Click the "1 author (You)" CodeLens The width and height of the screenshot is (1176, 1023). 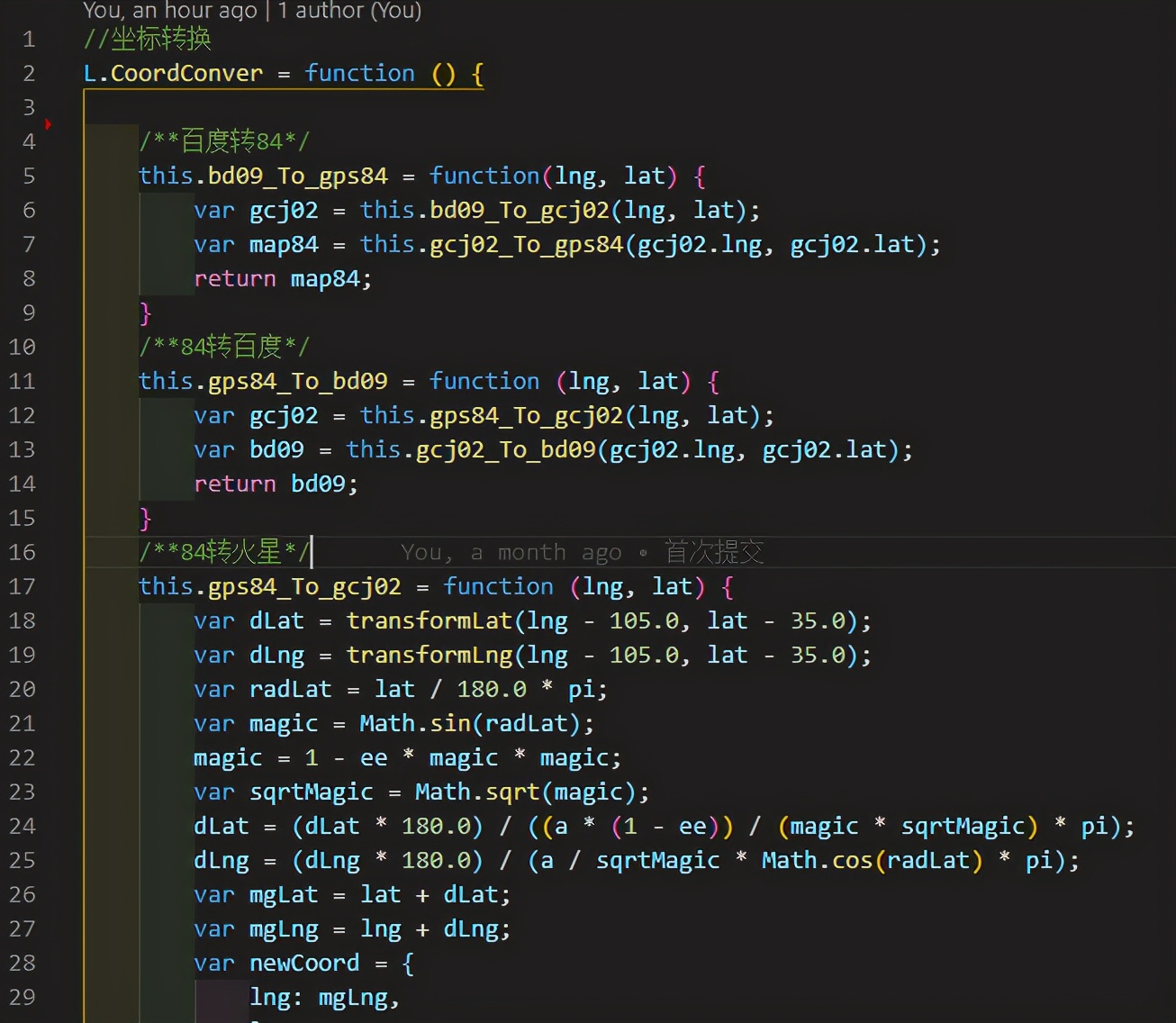click(349, 11)
